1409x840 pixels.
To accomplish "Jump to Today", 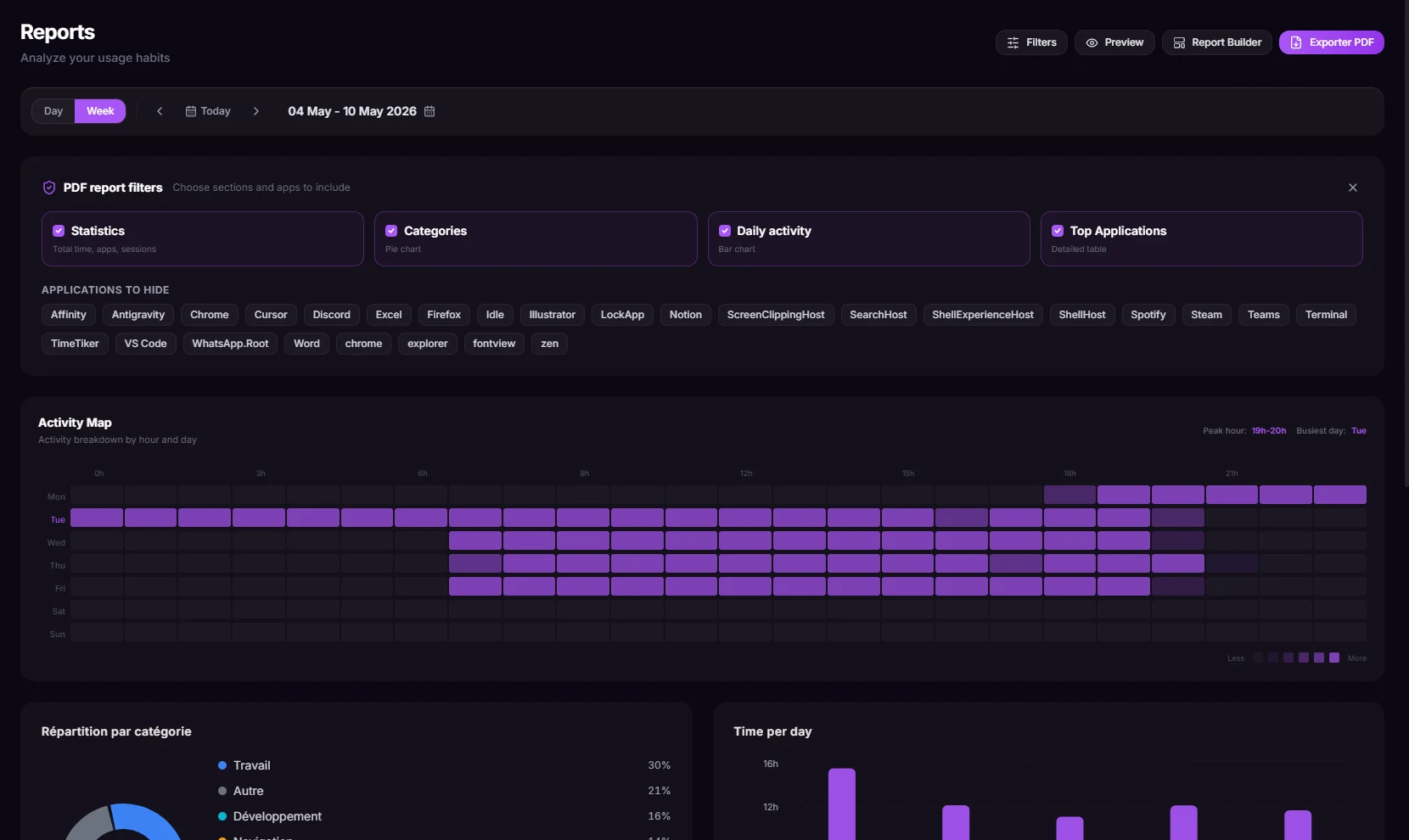I will (x=208, y=111).
